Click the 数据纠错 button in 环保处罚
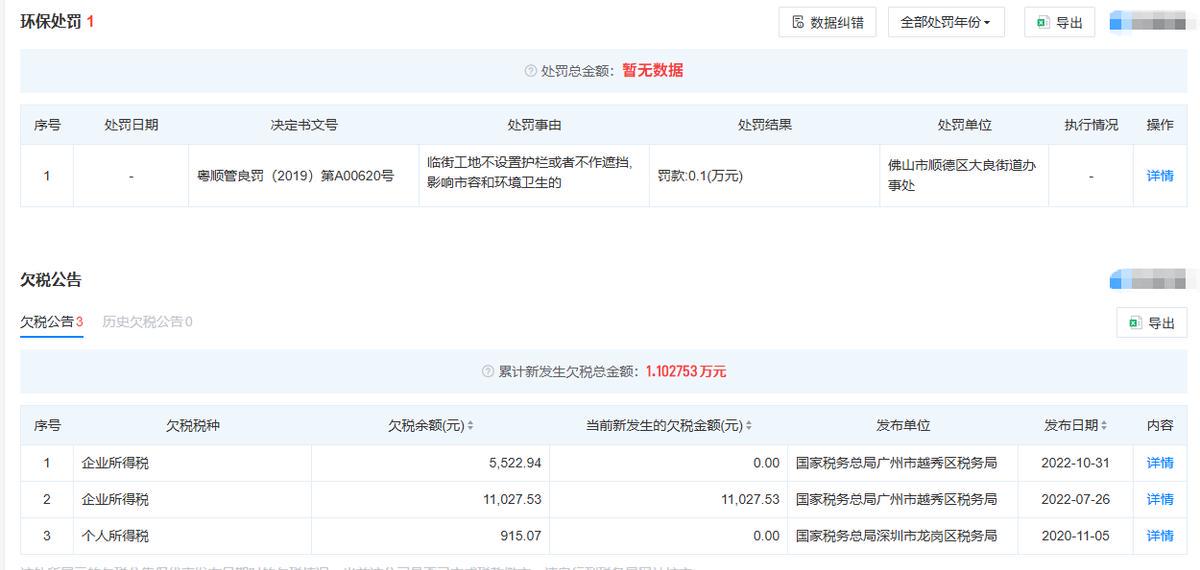This screenshot has width=1200, height=570. 827,22
